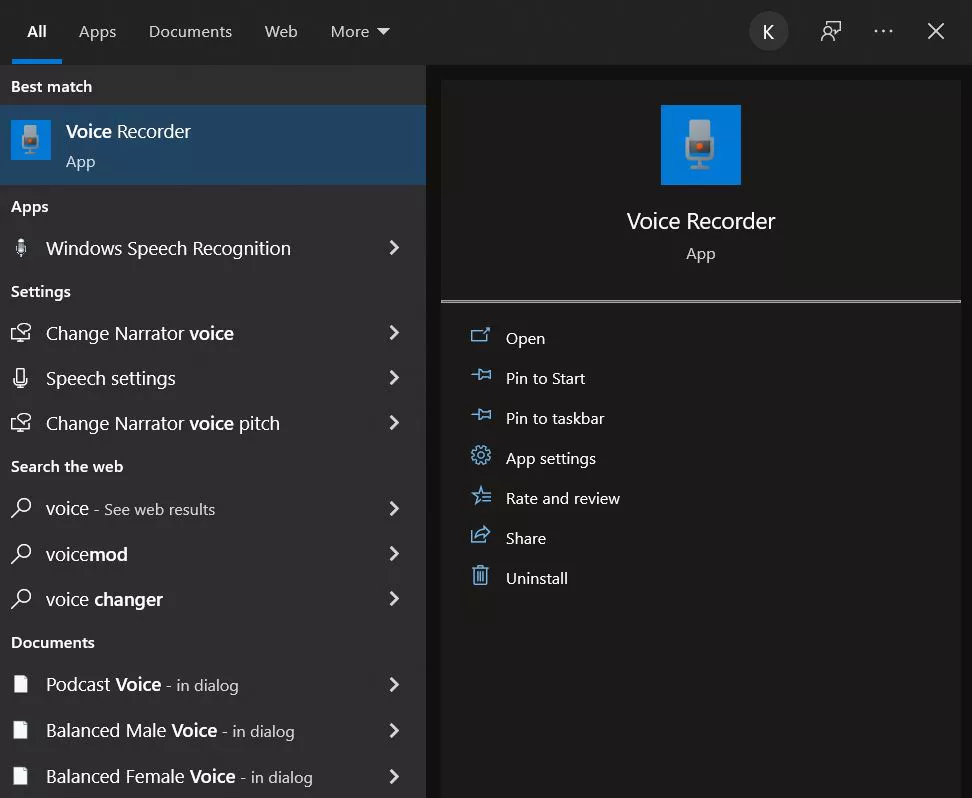972x798 pixels.
Task: Click Open in the app actions
Action: tap(525, 339)
